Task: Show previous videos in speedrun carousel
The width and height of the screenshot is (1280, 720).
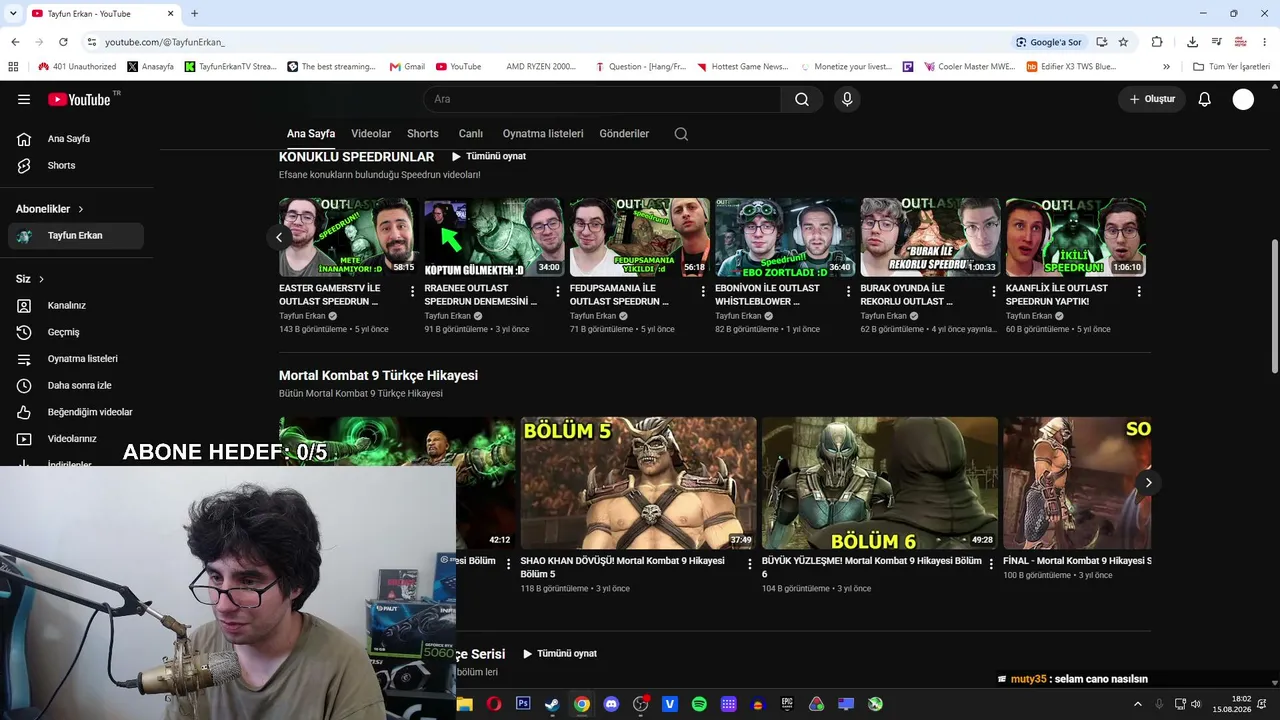Action: 279,237
